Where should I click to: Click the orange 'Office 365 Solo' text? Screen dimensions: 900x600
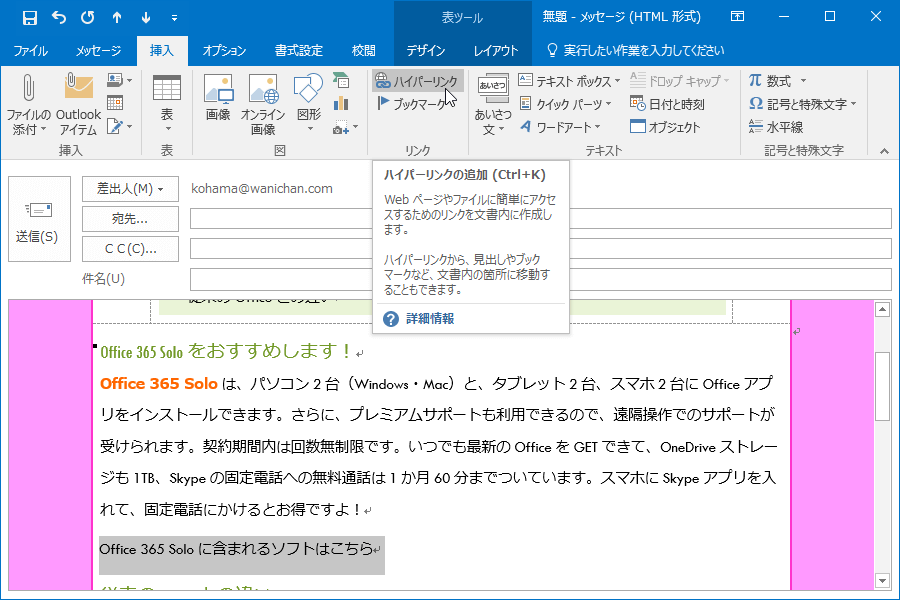(x=158, y=384)
